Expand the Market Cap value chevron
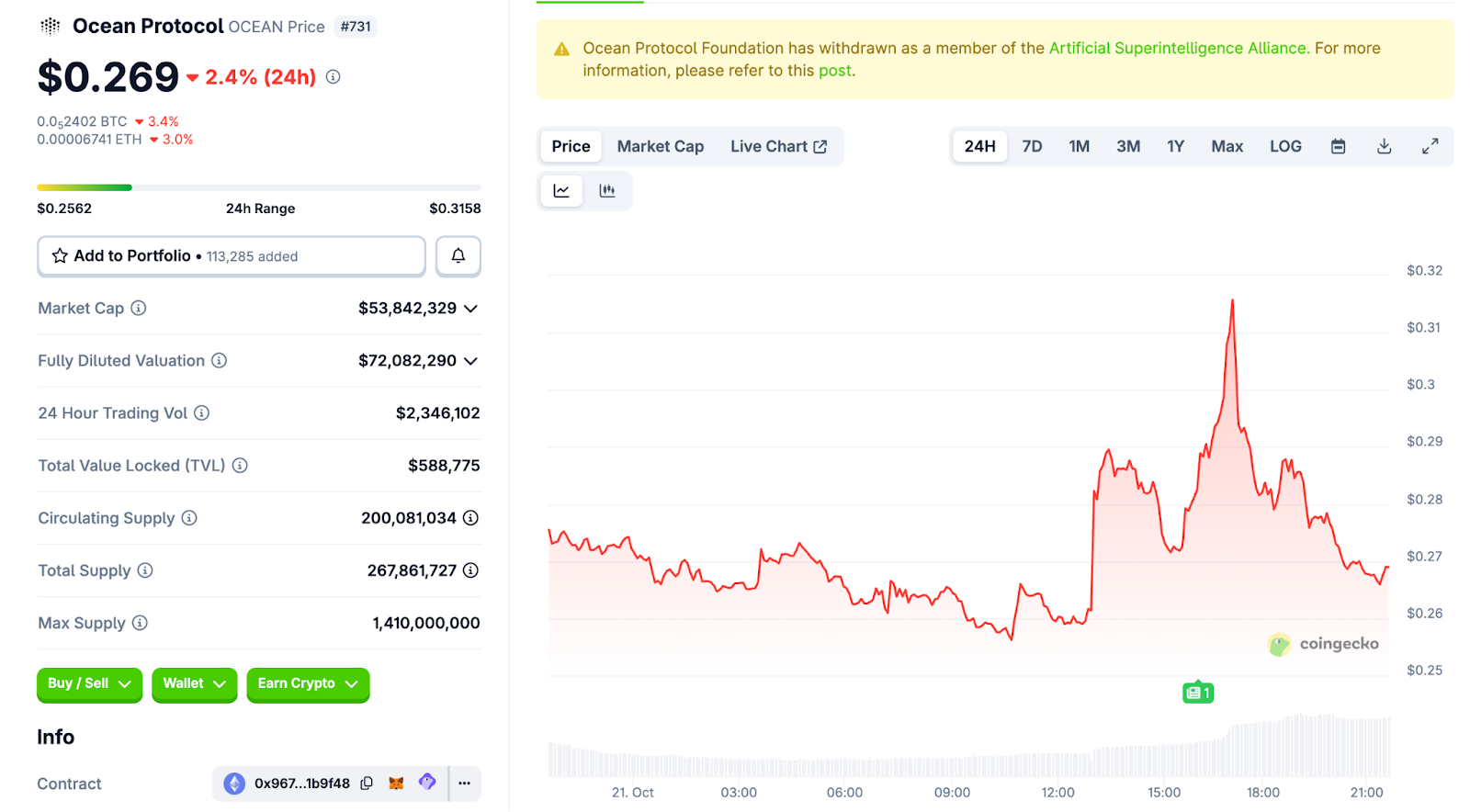The image size is (1470, 812). [x=470, y=309]
